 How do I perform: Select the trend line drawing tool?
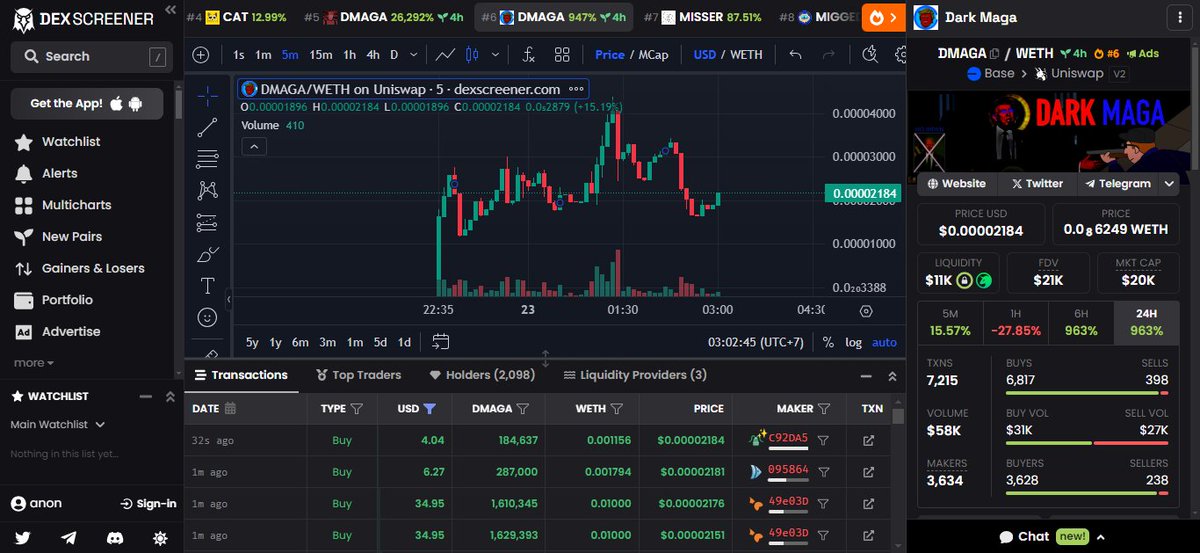point(207,127)
